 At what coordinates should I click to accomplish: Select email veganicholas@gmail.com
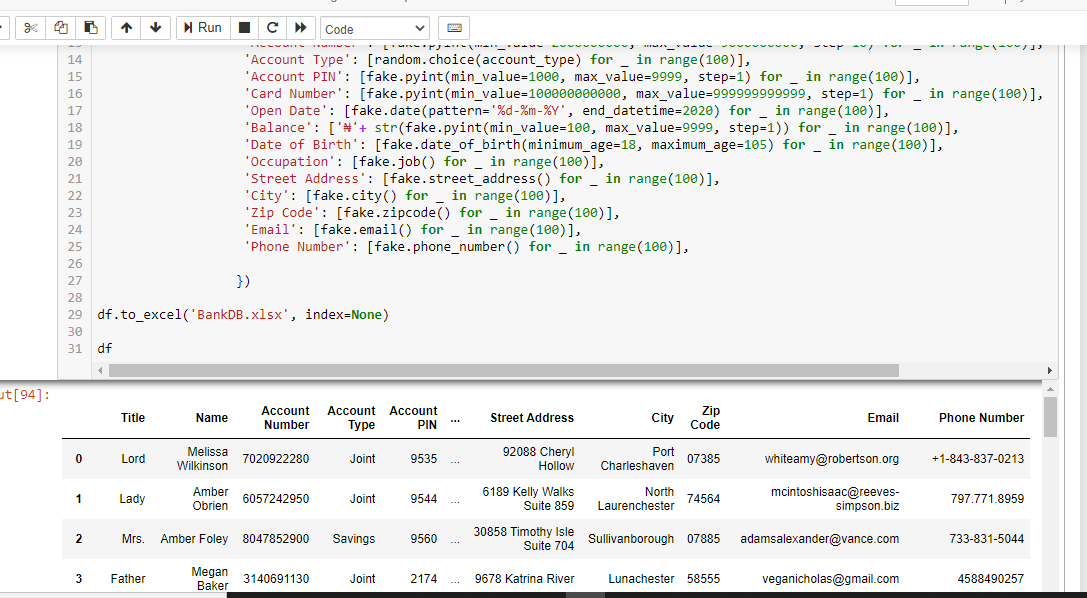point(831,579)
